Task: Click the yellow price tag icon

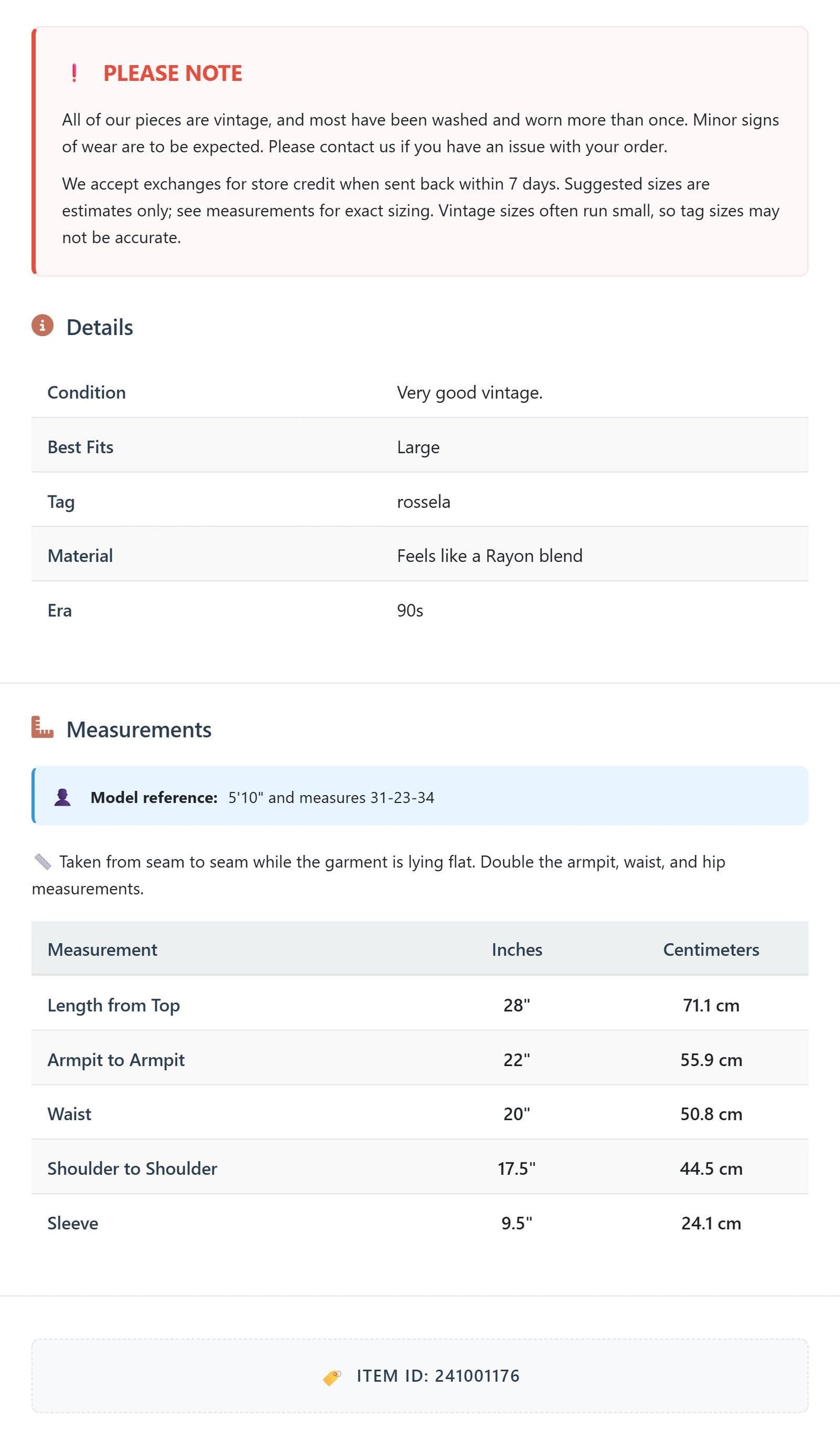Action: (332, 1377)
